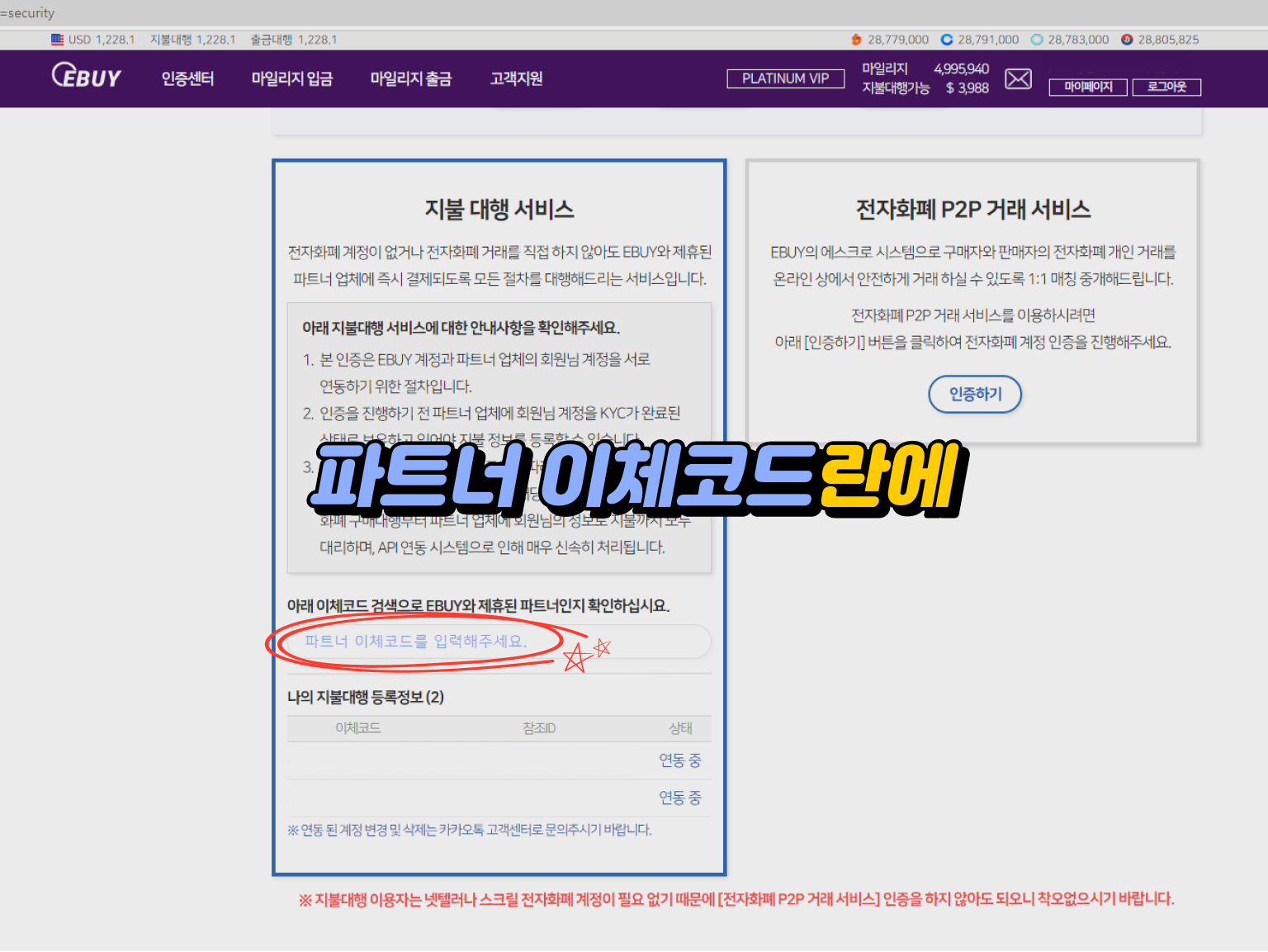
Task: Open the 고객지원 menu
Action: click(516, 78)
